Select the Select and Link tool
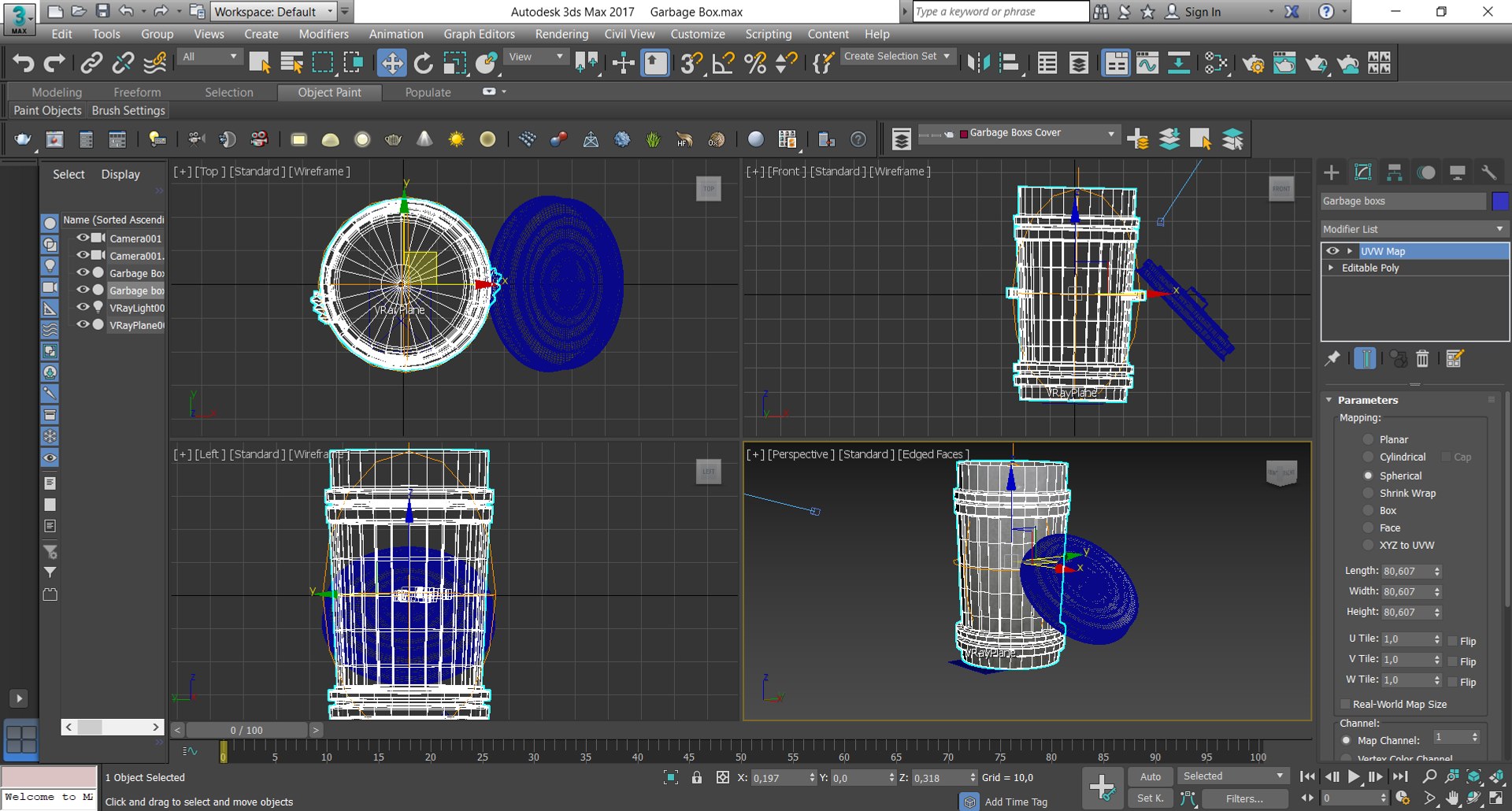 coord(91,63)
